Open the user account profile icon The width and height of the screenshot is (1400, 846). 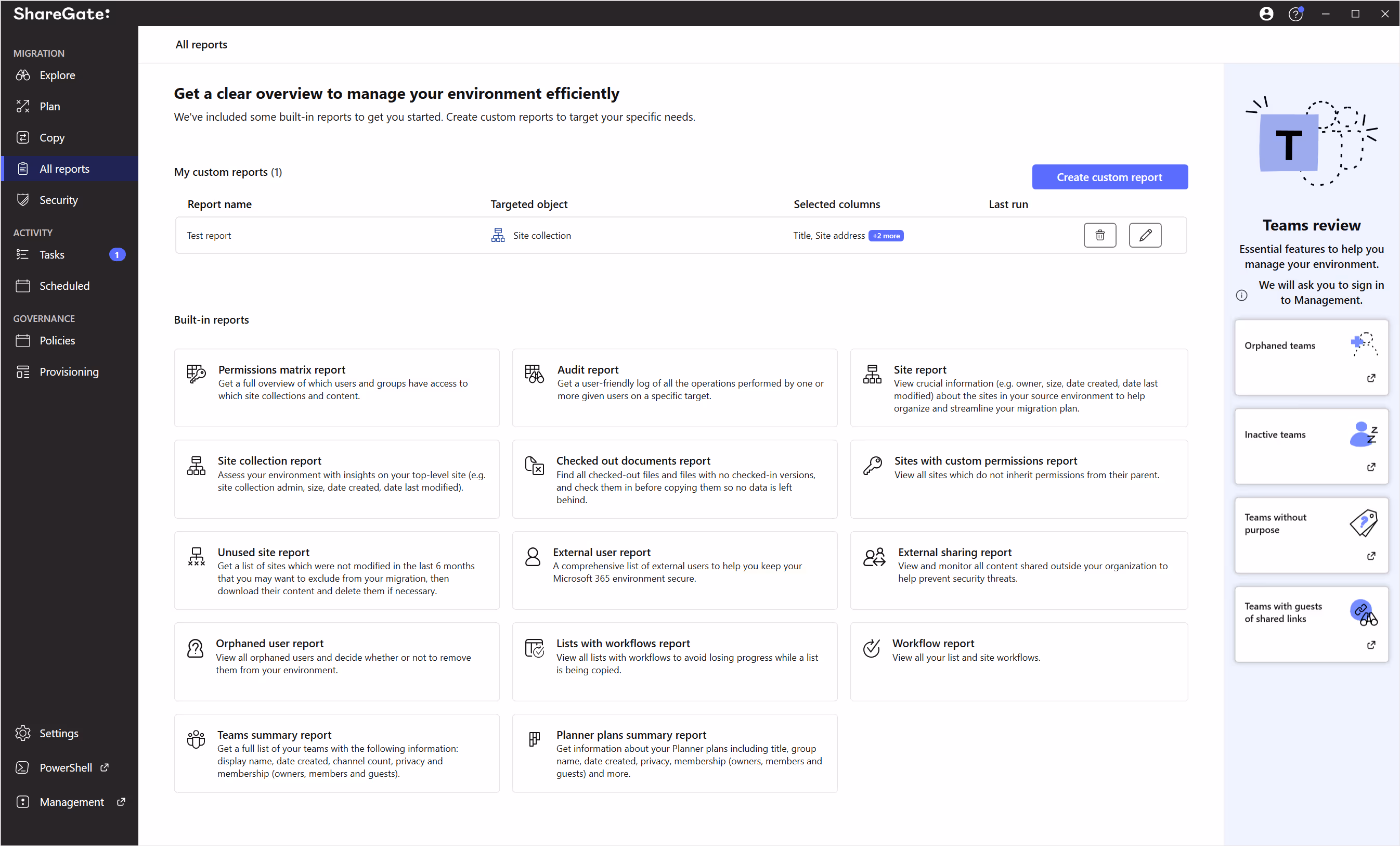(x=1266, y=14)
